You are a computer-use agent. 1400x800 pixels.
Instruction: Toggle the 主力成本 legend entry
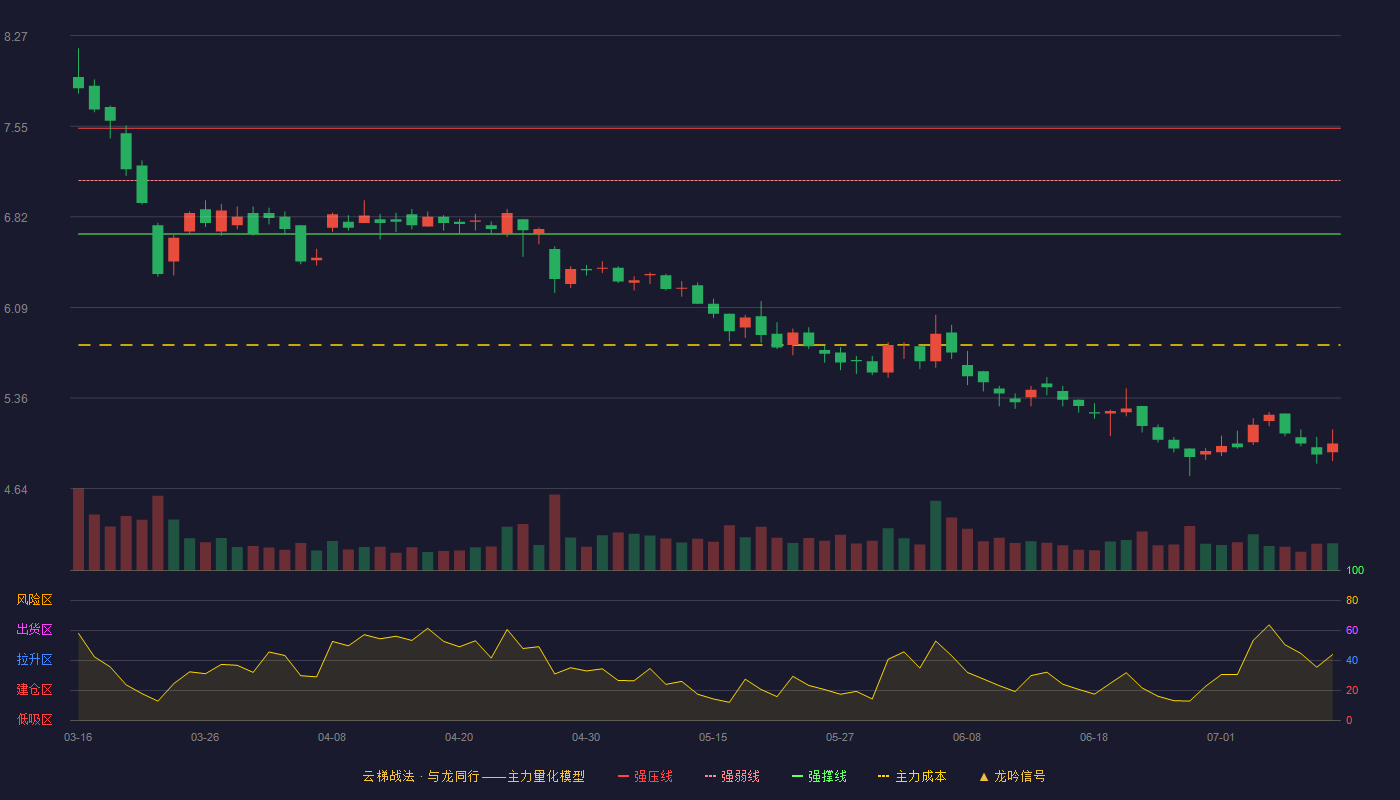click(912, 776)
